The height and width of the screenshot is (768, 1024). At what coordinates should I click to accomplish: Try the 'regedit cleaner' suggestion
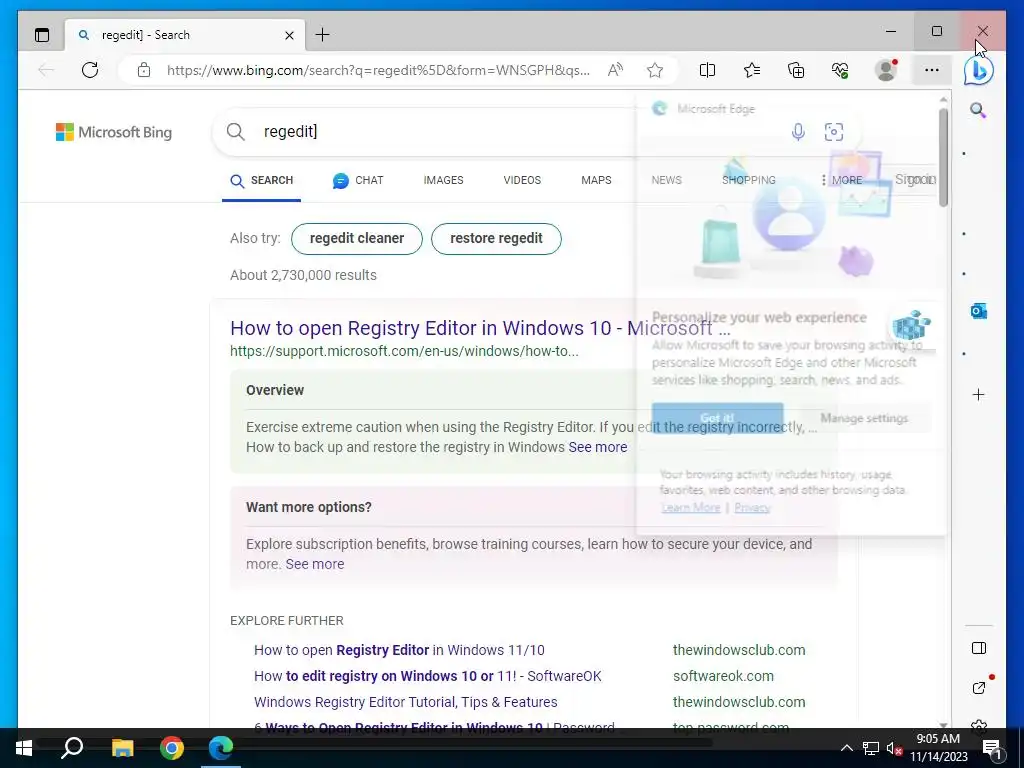pyautogui.click(x=357, y=238)
